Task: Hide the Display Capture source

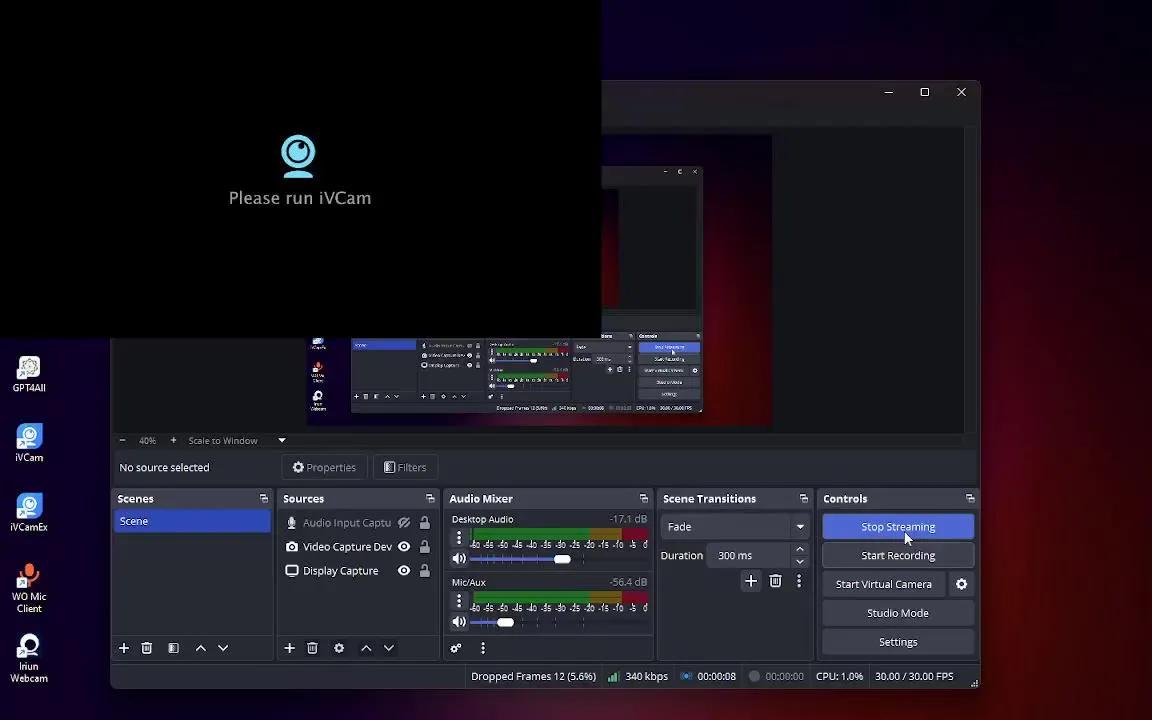Action: coord(404,571)
